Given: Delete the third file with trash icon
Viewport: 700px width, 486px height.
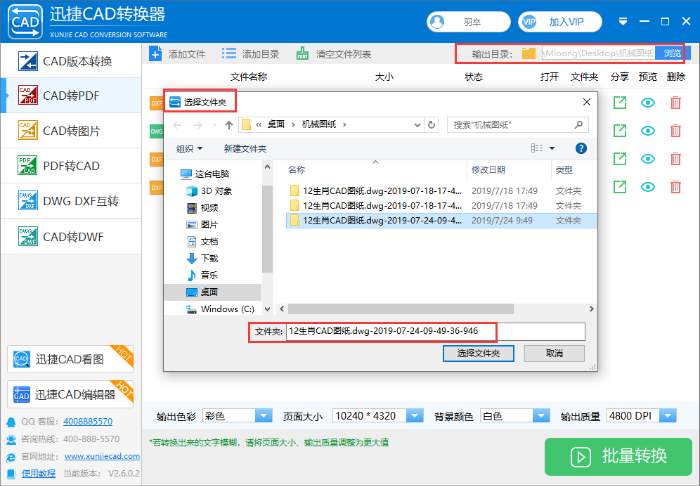Looking at the screenshot, I should tap(675, 159).
